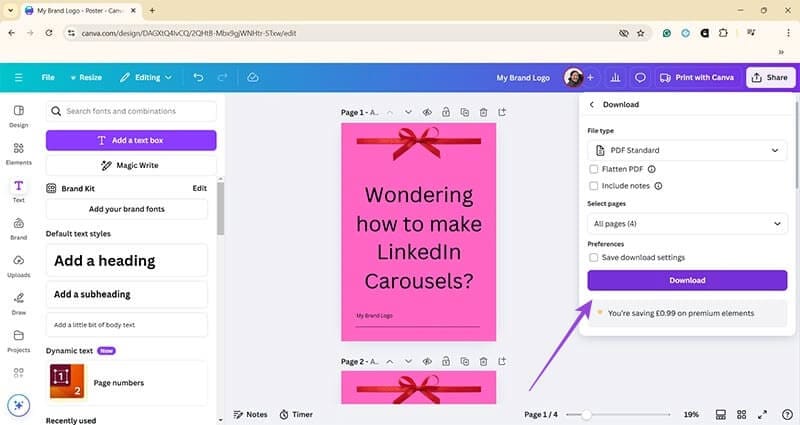The height and width of the screenshot is (425, 800).
Task: Open the Text sidebar tab
Action: coord(18,191)
